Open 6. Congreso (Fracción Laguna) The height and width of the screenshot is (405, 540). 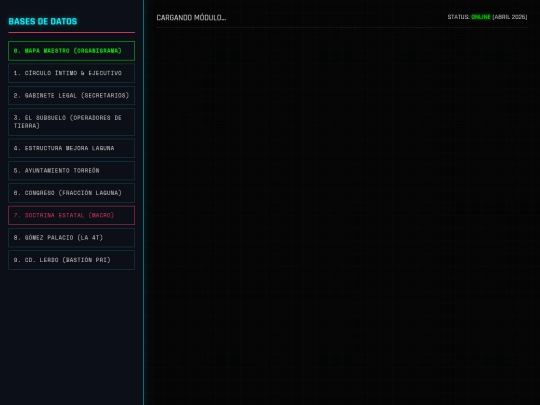(71, 193)
